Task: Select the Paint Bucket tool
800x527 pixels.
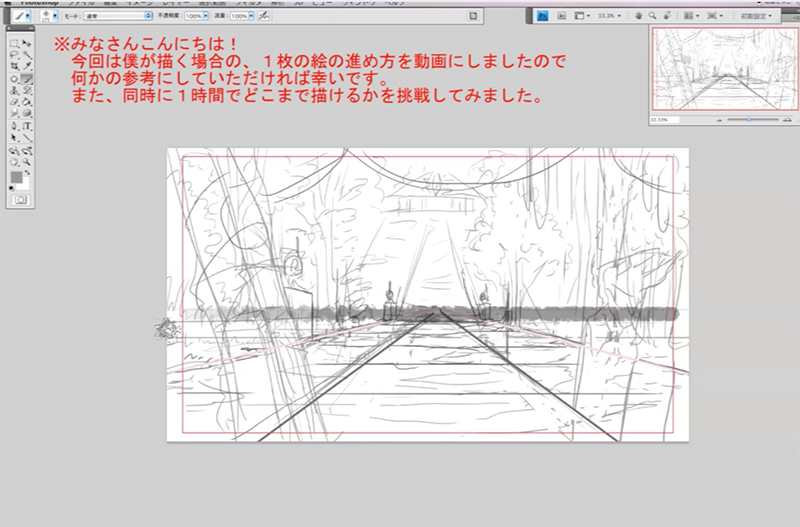Action: [27, 102]
